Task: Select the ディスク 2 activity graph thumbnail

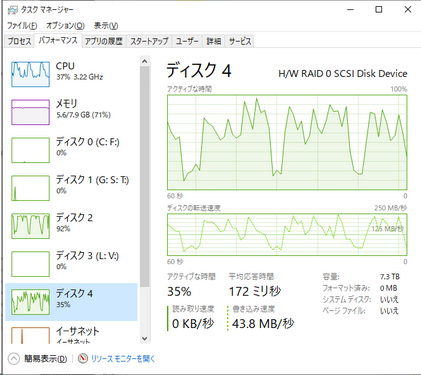Action: (x=30, y=226)
